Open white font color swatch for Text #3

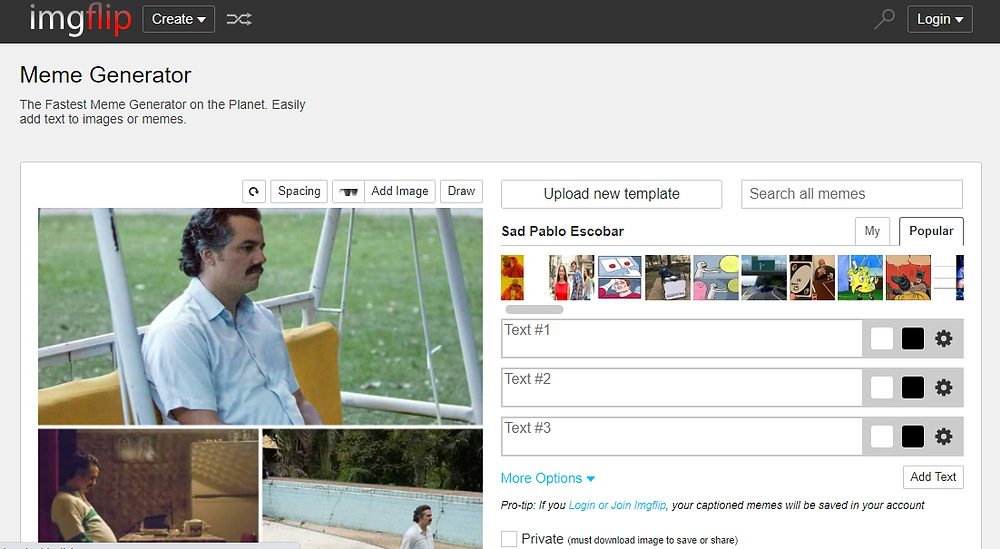(881, 437)
